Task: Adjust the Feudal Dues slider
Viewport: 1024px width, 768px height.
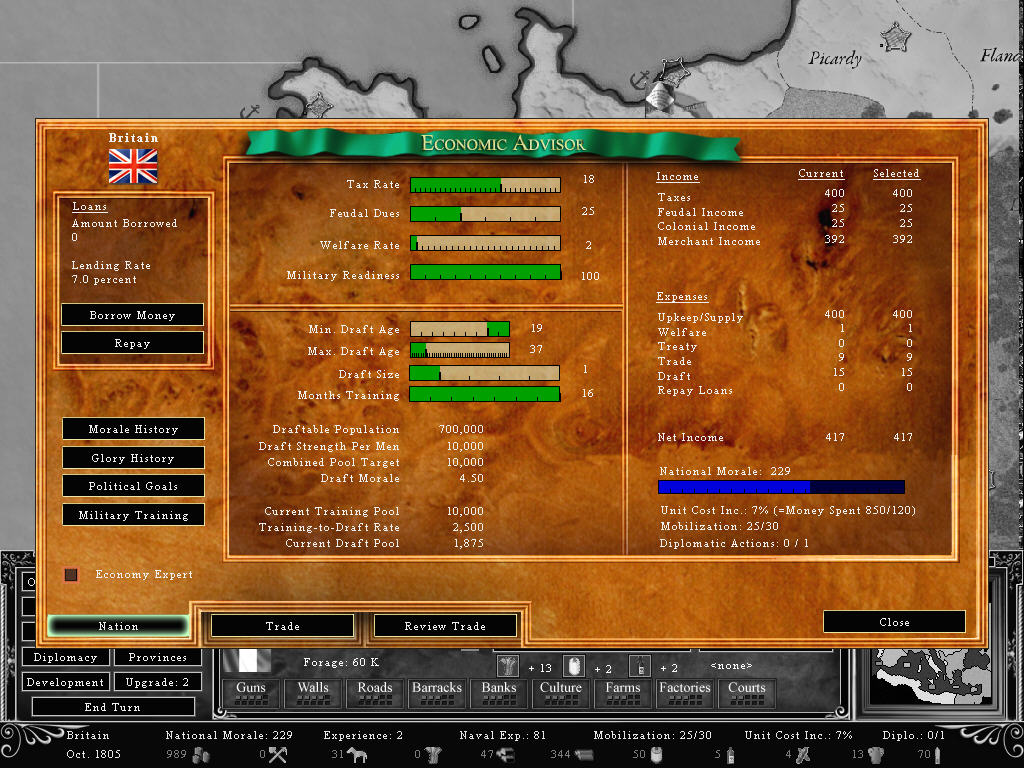Action: (x=485, y=214)
